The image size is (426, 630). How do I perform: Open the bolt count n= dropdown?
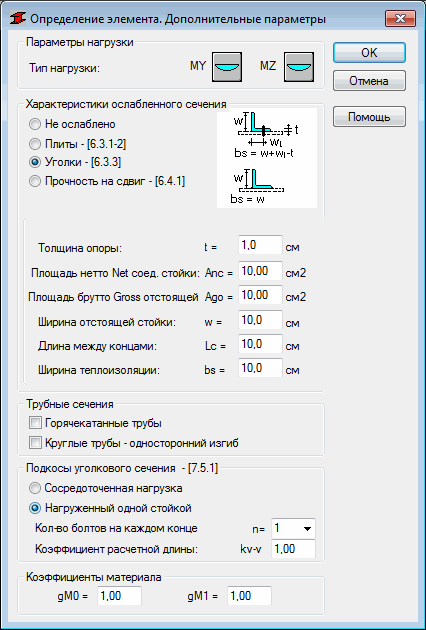click(293, 528)
